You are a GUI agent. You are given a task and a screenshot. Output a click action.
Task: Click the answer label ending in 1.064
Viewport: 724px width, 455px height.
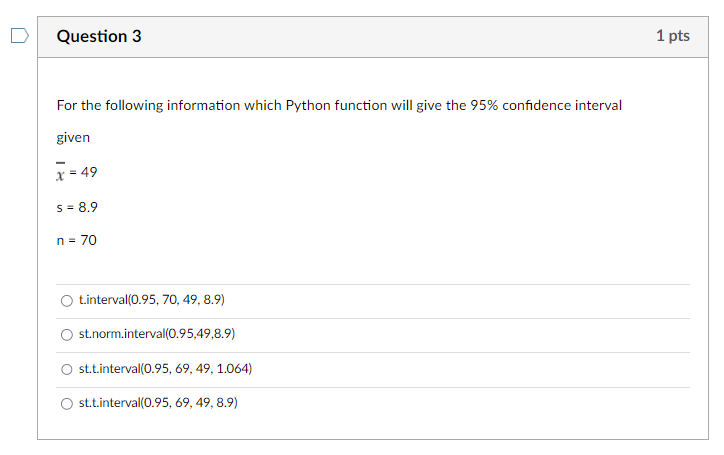point(164,369)
